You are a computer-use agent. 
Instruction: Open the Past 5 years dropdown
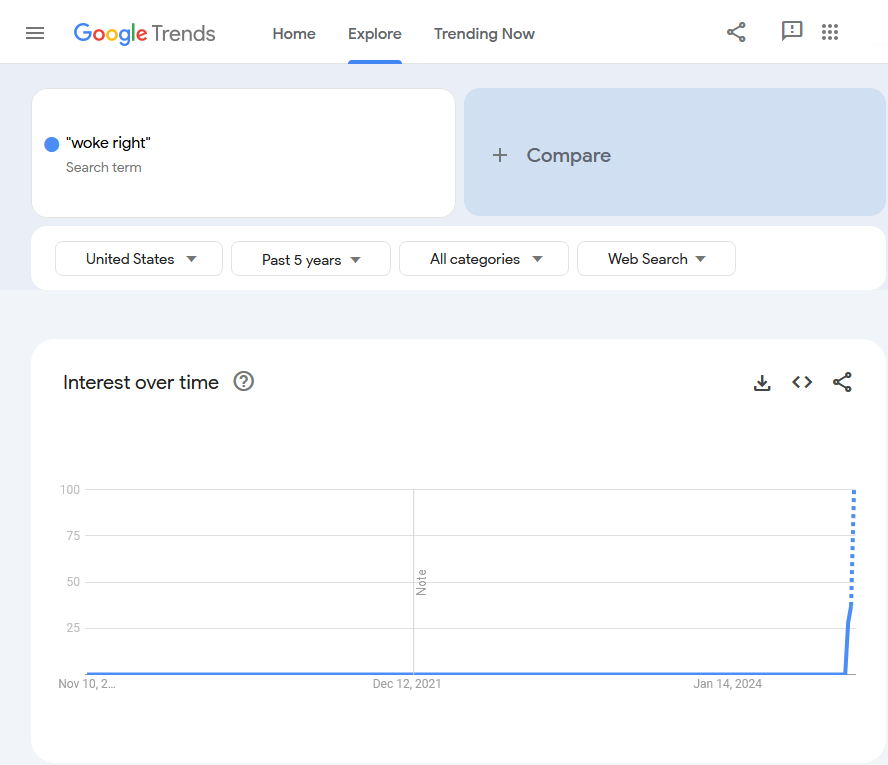click(x=311, y=259)
